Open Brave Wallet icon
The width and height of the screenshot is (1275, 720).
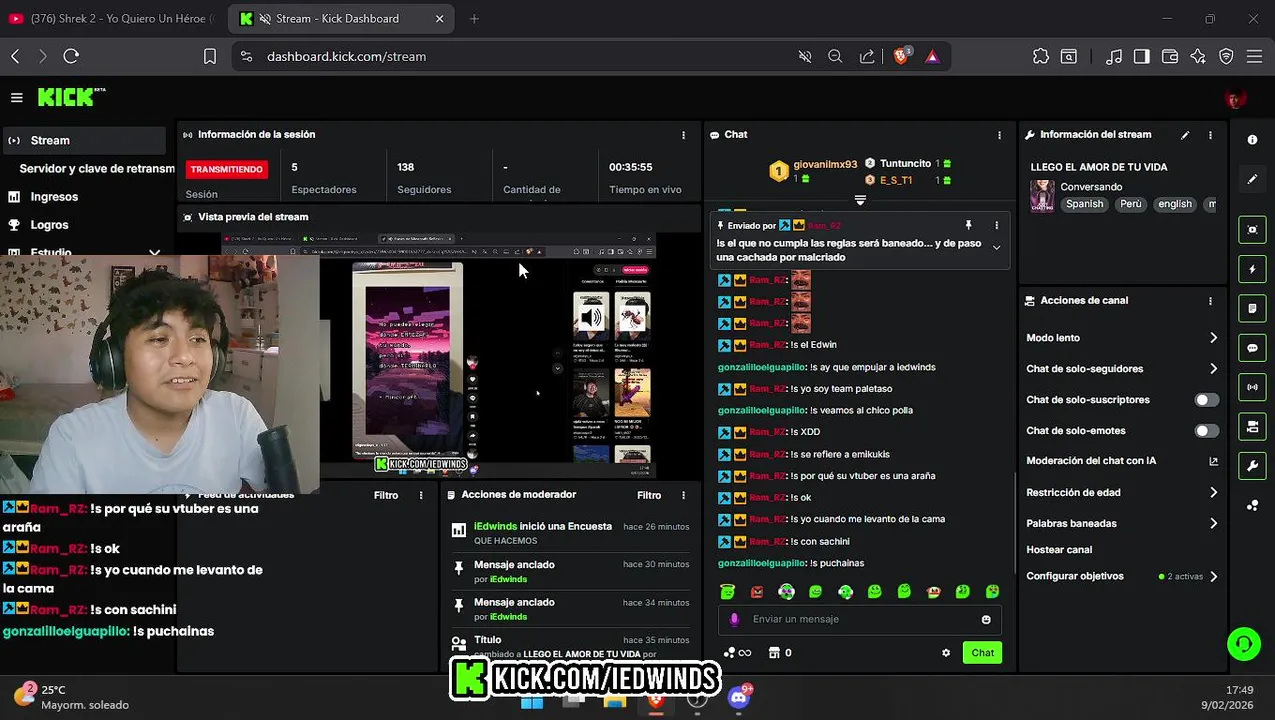coord(1170,57)
